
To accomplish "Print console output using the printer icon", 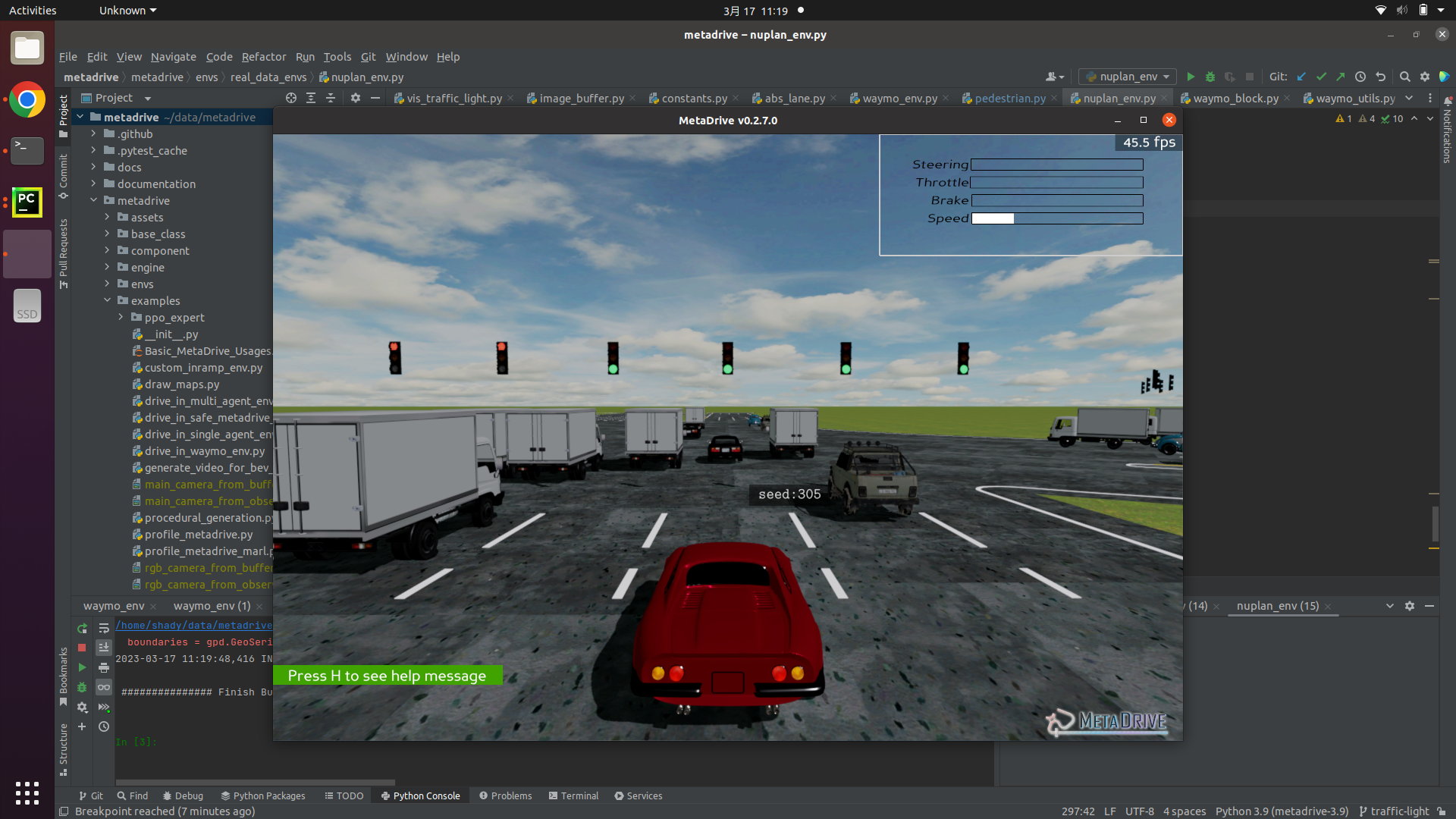I will click(x=104, y=668).
